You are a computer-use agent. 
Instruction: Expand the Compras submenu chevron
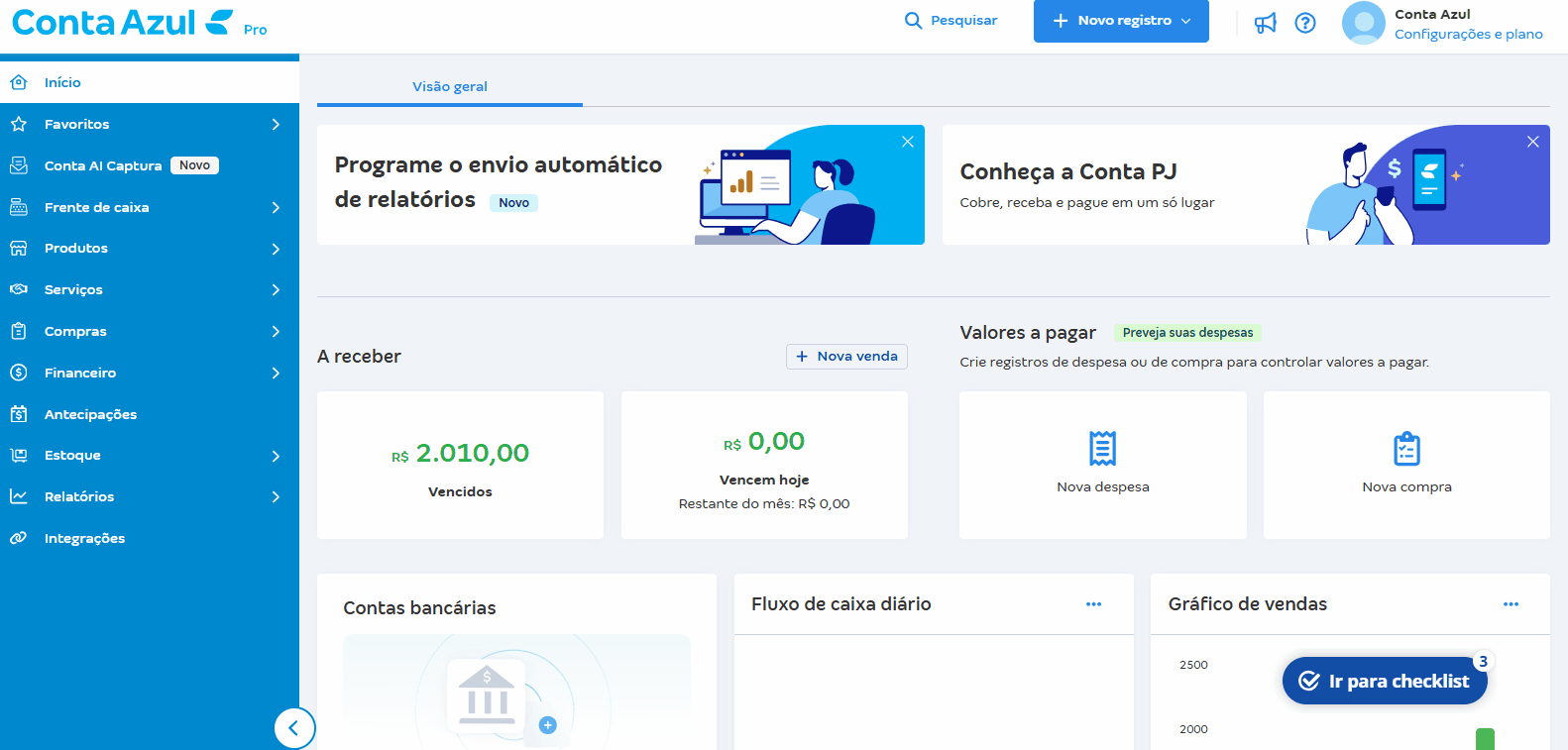276,331
